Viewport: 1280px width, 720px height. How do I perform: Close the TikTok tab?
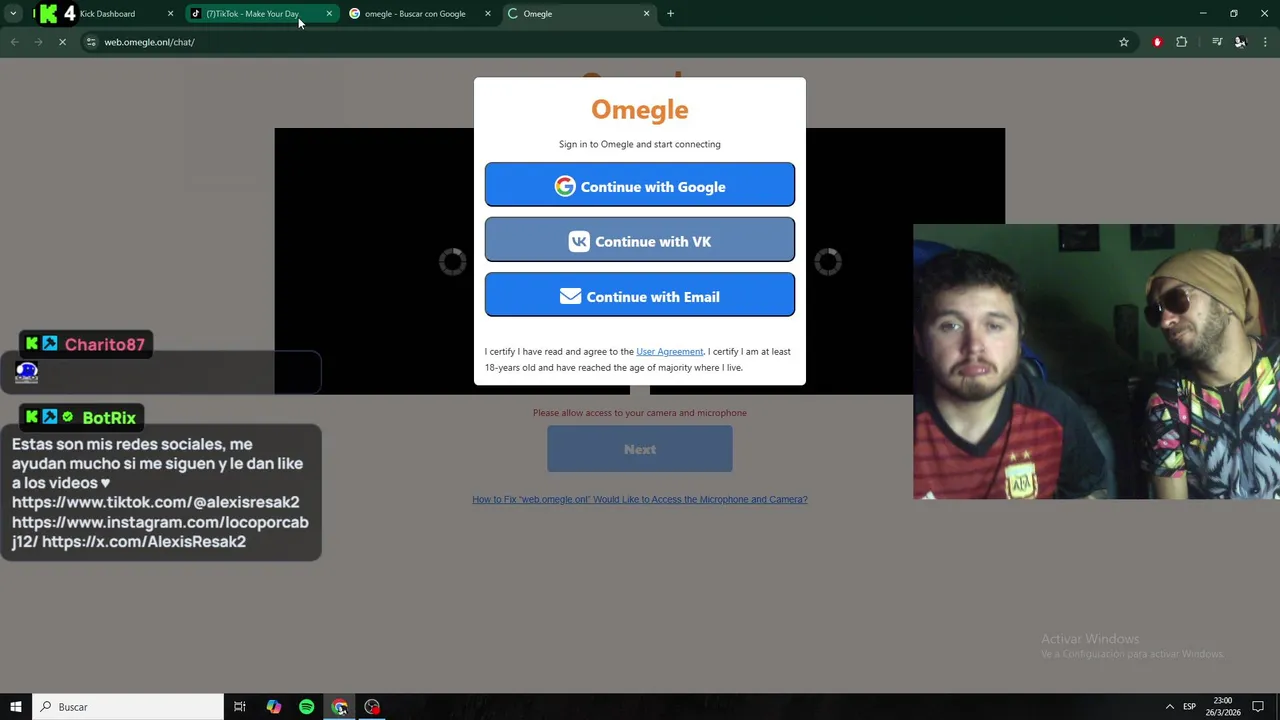tap(329, 14)
